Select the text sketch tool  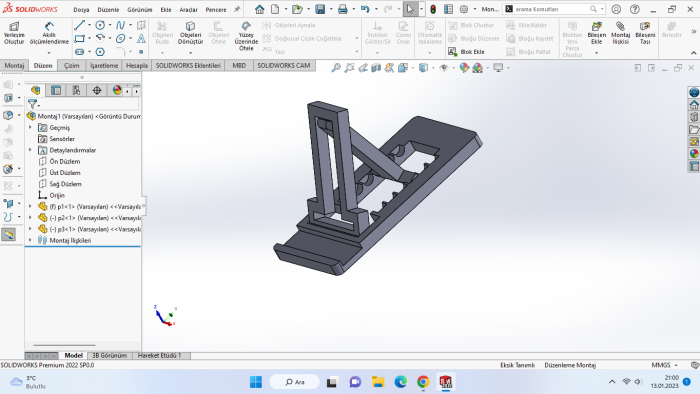tap(141, 38)
